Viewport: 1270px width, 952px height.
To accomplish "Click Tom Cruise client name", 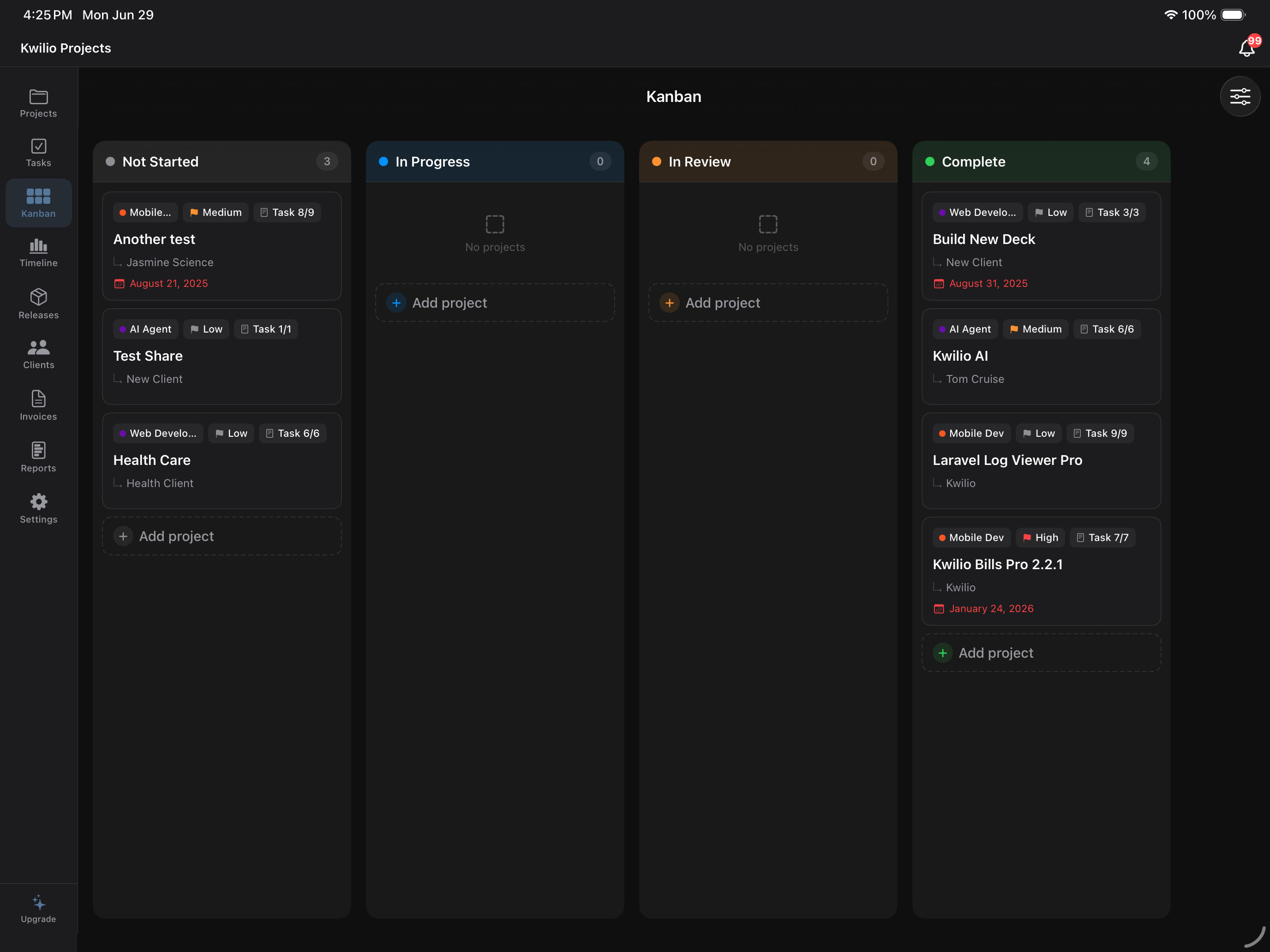I will 975,379.
